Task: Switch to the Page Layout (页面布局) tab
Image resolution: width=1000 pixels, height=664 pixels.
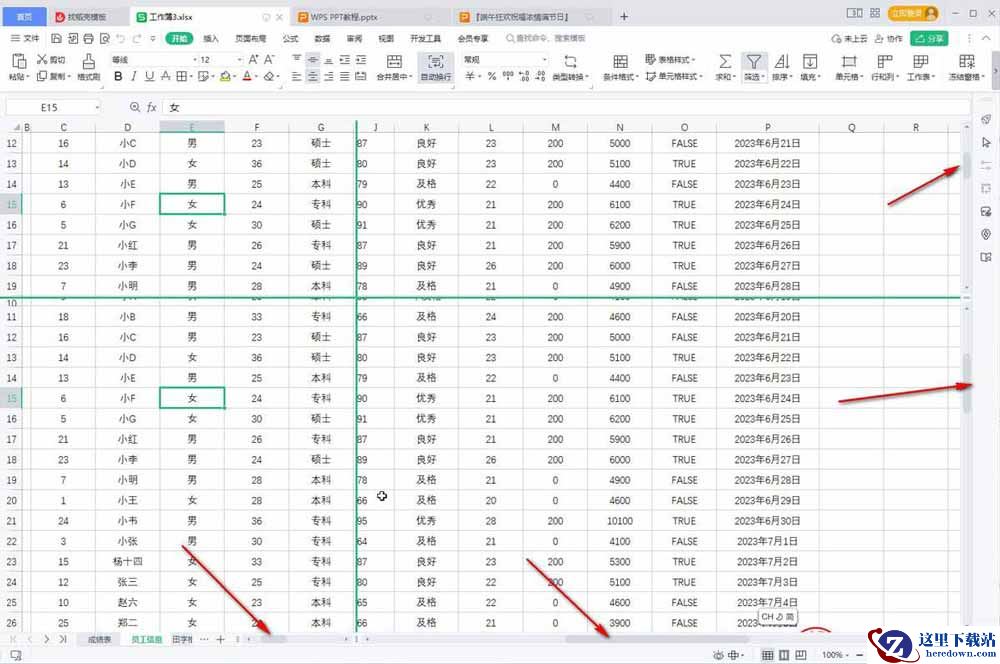Action: coord(251,39)
